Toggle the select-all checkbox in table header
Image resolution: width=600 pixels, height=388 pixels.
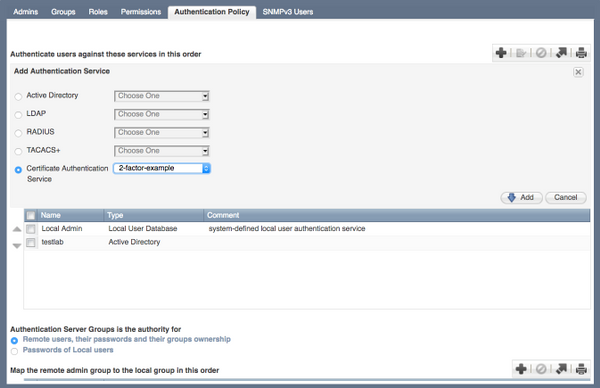click(x=31, y=215)
